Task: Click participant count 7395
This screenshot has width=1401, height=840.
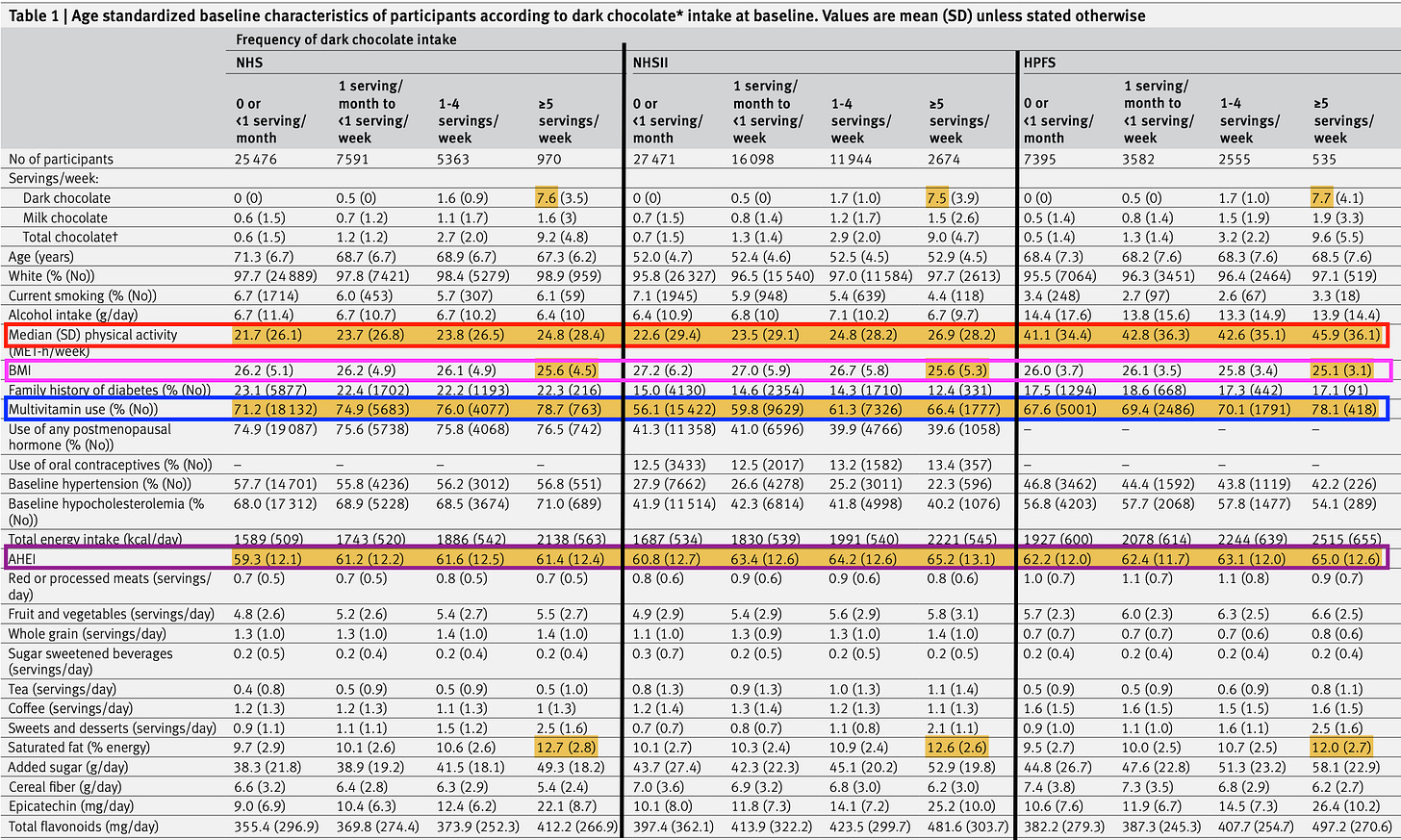Action: tap(1039, 159)
